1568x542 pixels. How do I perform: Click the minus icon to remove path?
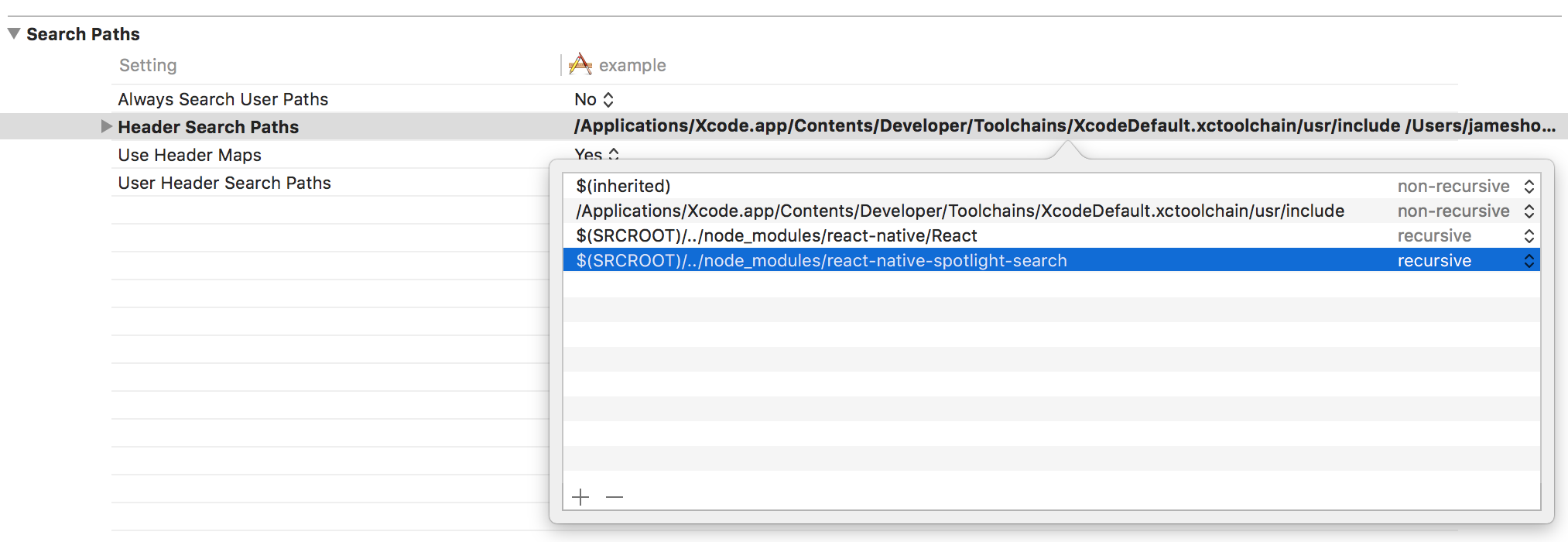pos(615,496)
